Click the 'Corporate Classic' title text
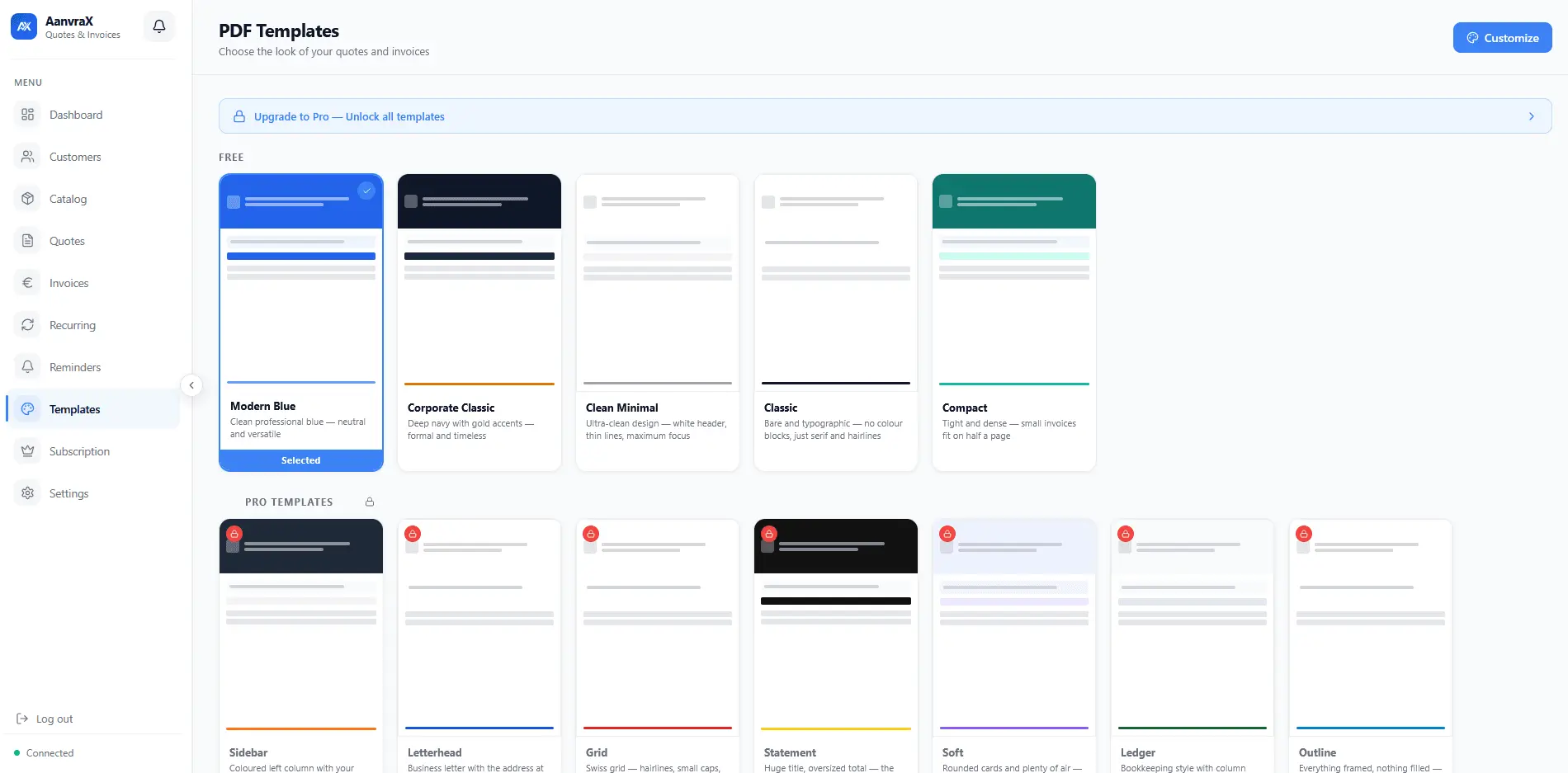This screenshot has width=1568, height=773. 451,408
